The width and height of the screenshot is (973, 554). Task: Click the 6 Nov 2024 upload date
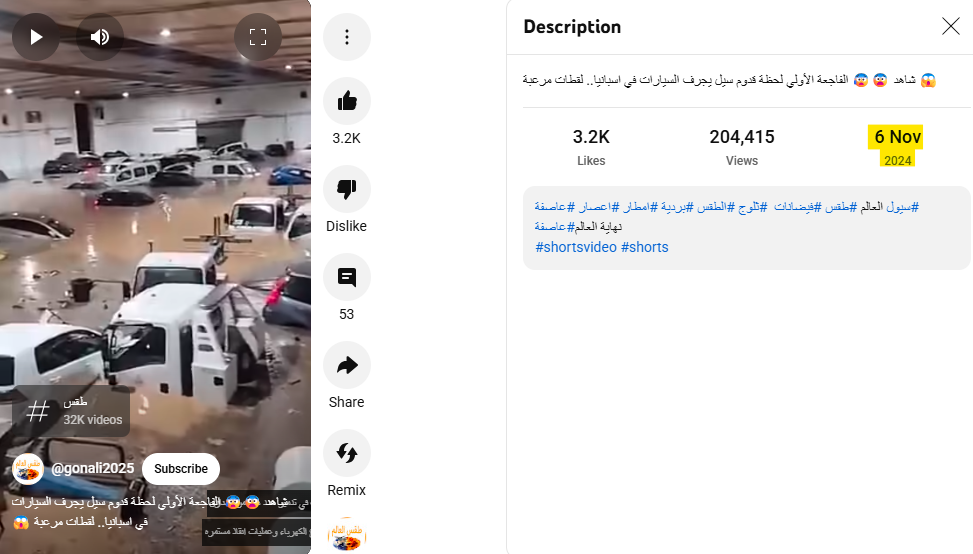pos(895,146)
